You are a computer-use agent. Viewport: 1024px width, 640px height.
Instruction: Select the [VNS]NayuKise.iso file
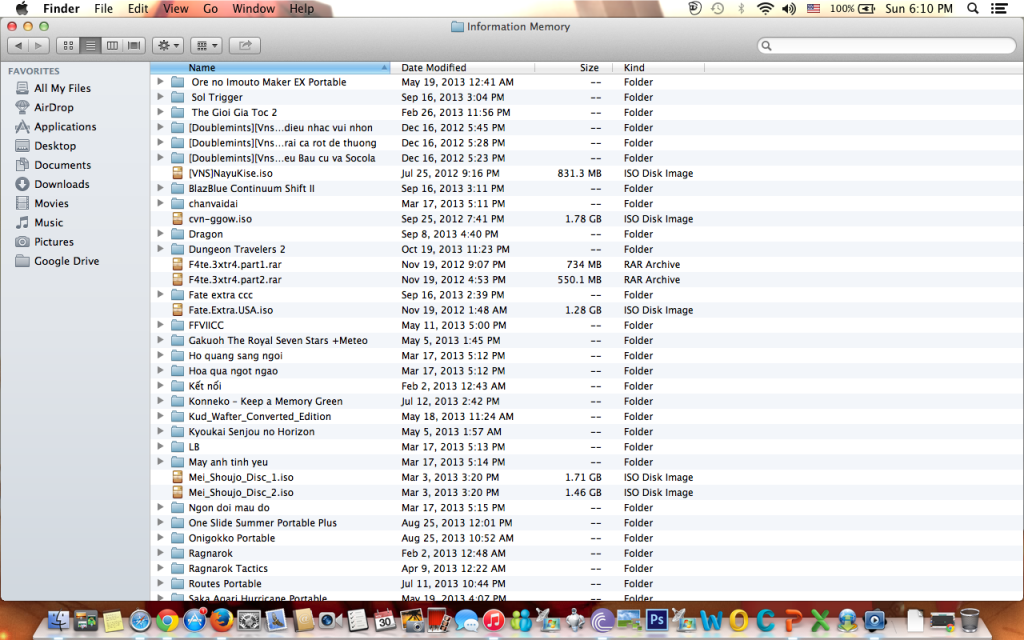[231, 173]
